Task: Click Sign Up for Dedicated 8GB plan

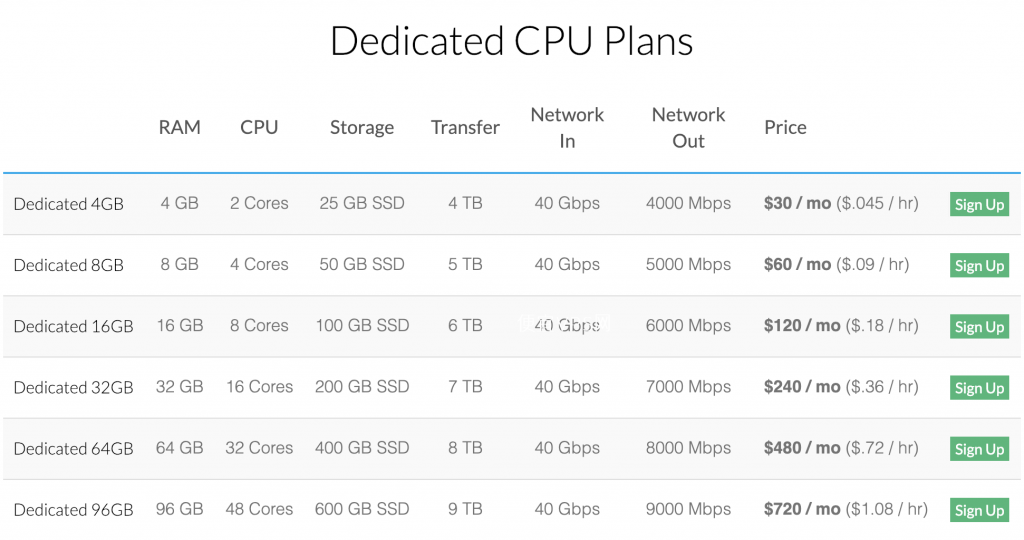Action: (979, 266)
